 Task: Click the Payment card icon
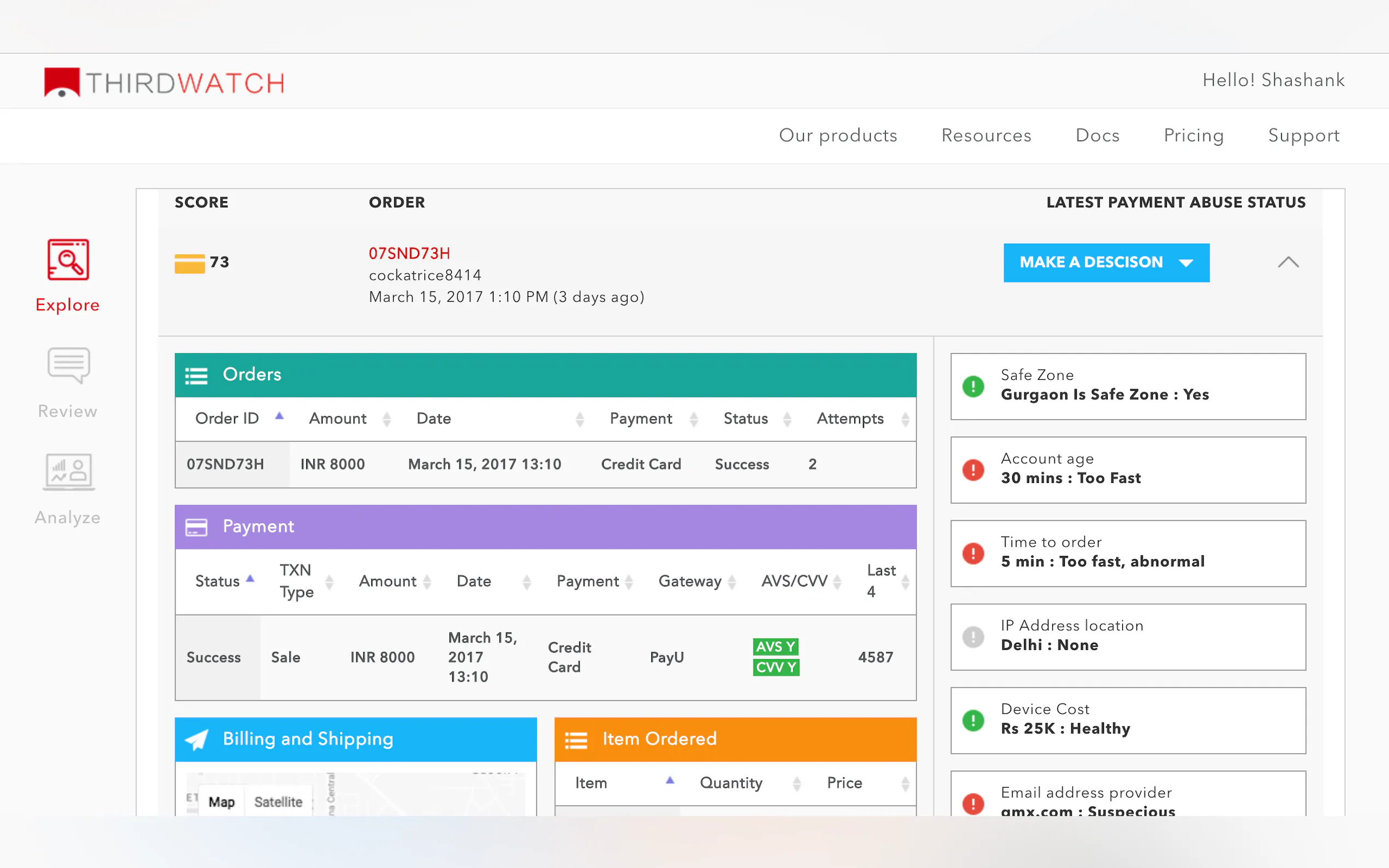[196, 527]
